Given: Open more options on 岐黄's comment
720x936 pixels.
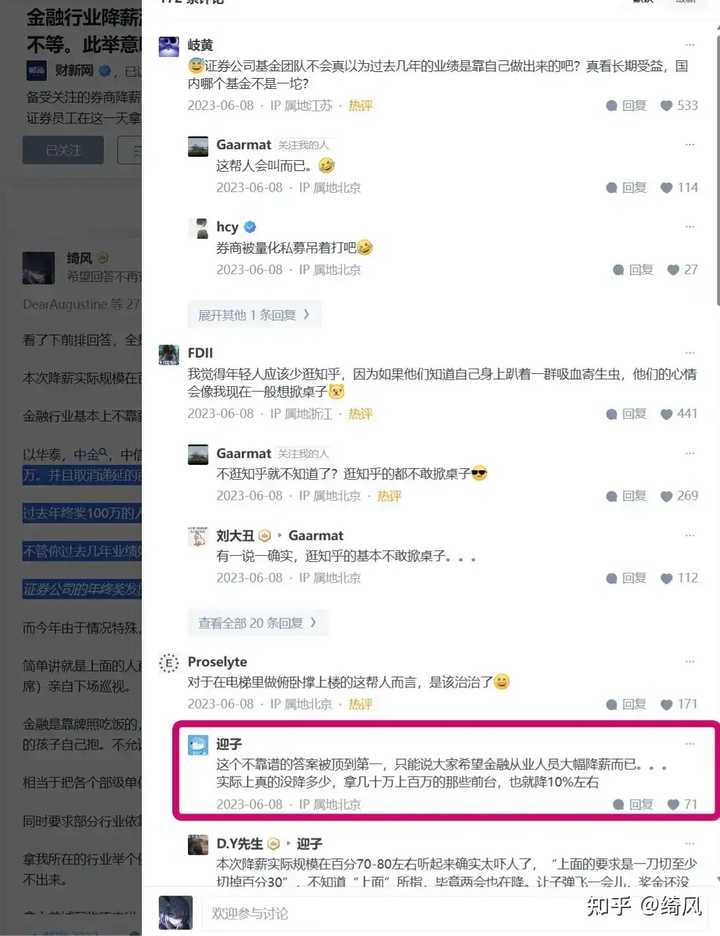Looking at the screenshot, I should pos(690,45).
